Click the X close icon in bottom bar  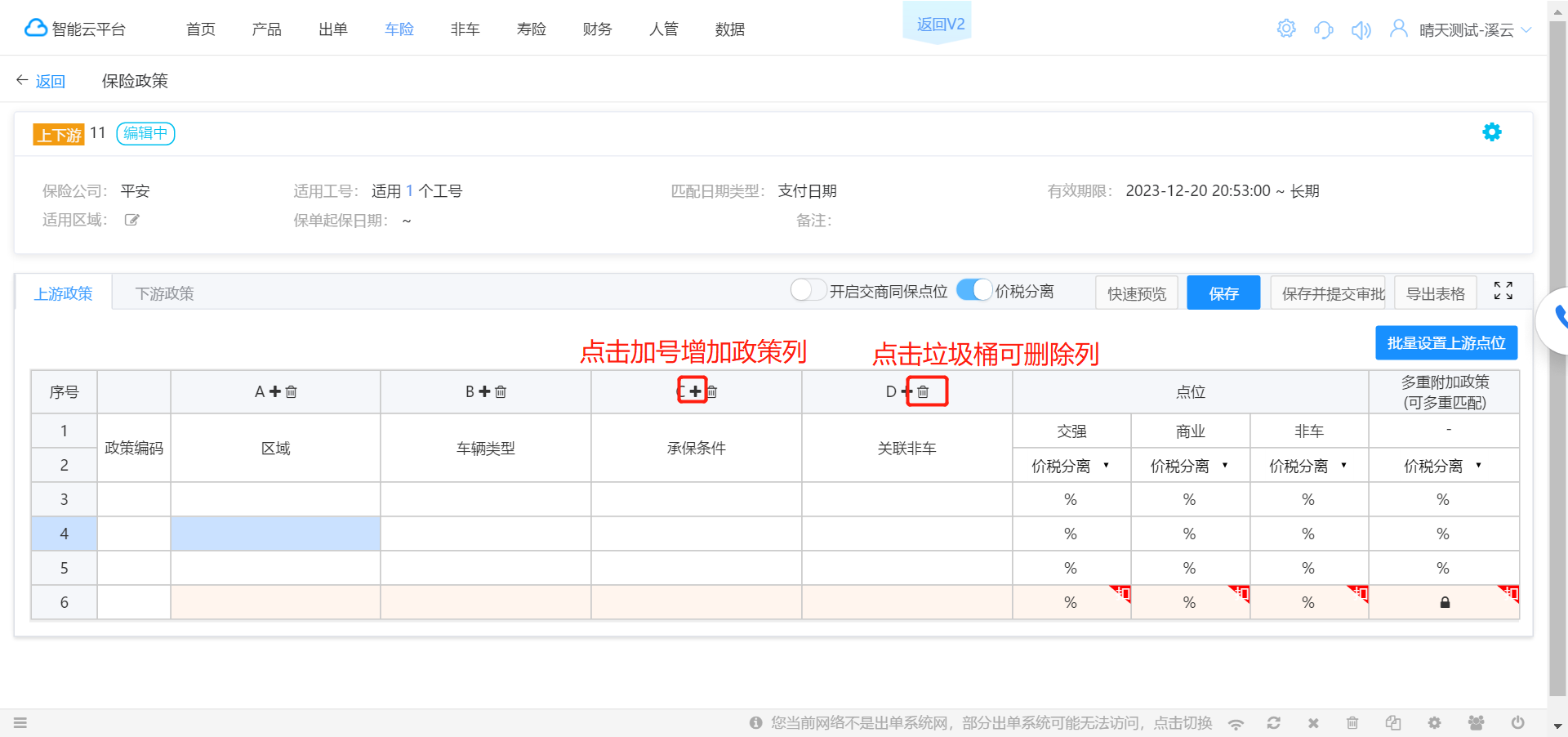tap(1313, 723)
